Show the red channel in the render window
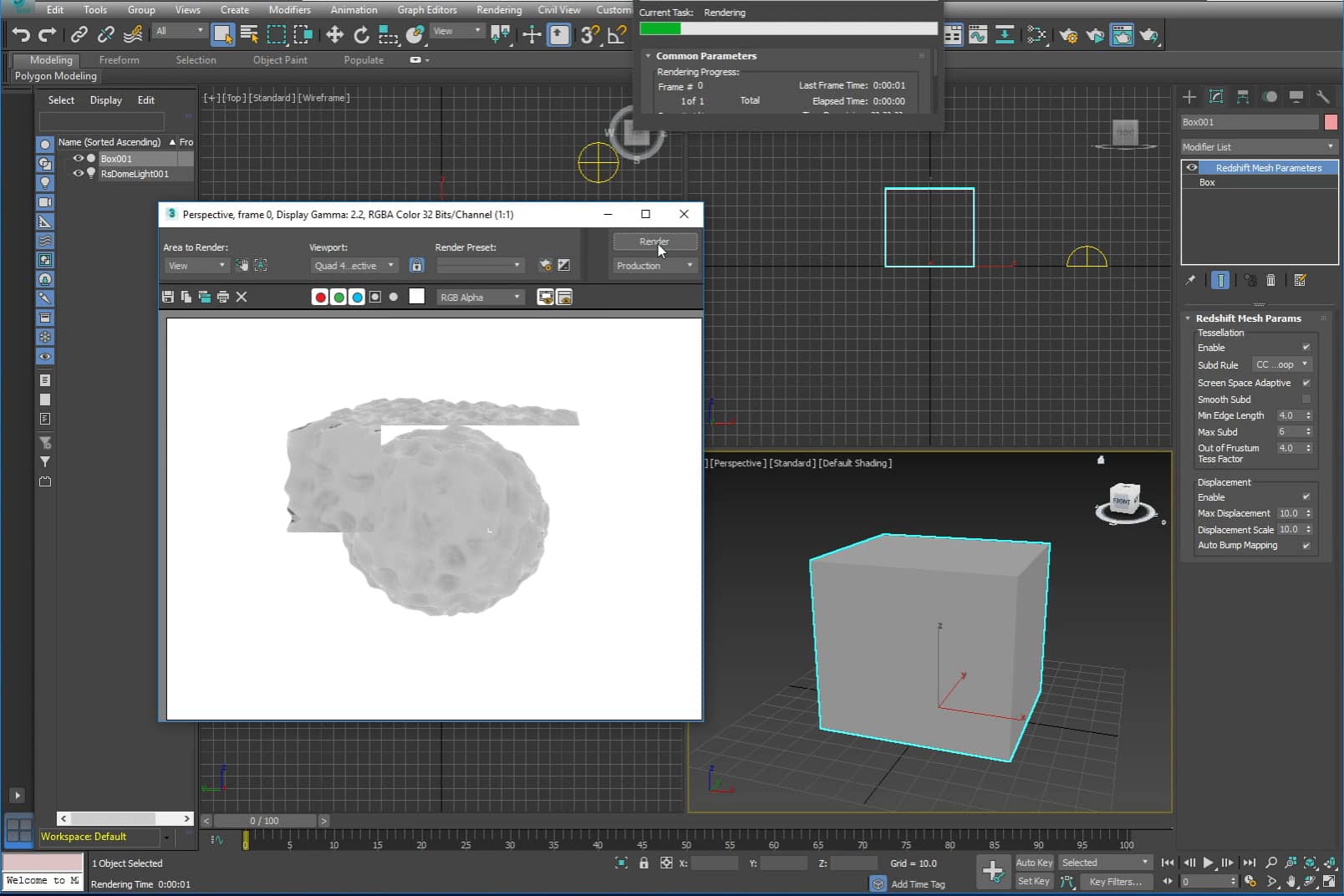The width and height of the screenshot is (1344, 896). (x=319, y=297)
